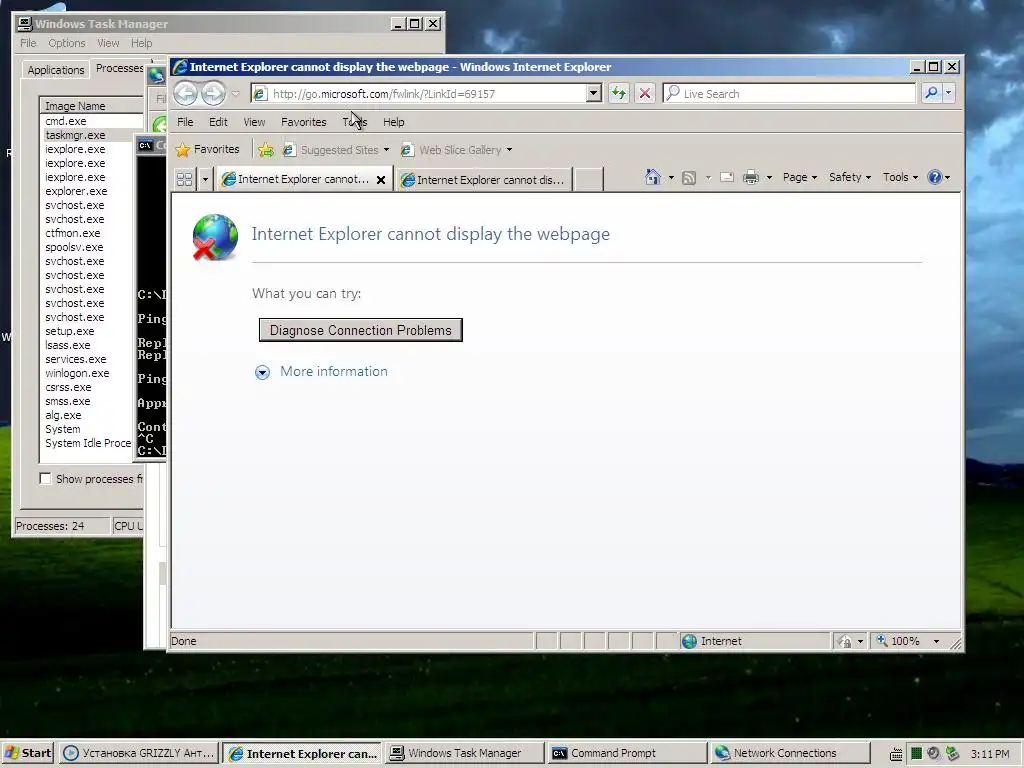Image resolution: width=1024 pixels, height=768 pixels.
Task: Select explorer.exe in process list
Action: coord(76,191)
